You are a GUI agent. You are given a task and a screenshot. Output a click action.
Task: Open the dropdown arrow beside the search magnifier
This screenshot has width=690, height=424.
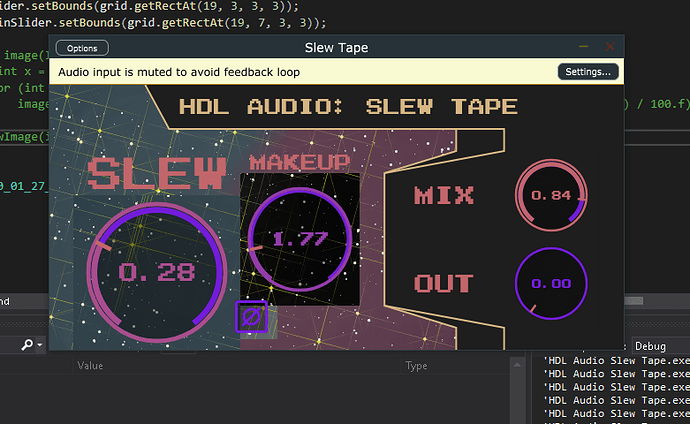click(40, 344)
